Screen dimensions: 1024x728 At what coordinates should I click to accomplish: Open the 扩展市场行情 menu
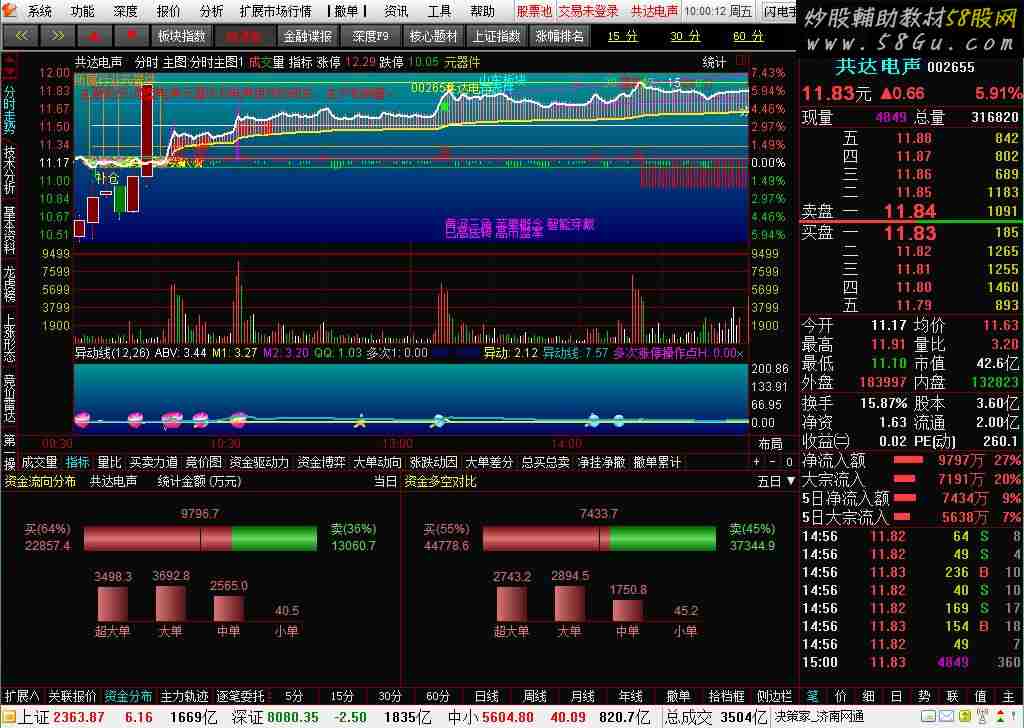276,11
